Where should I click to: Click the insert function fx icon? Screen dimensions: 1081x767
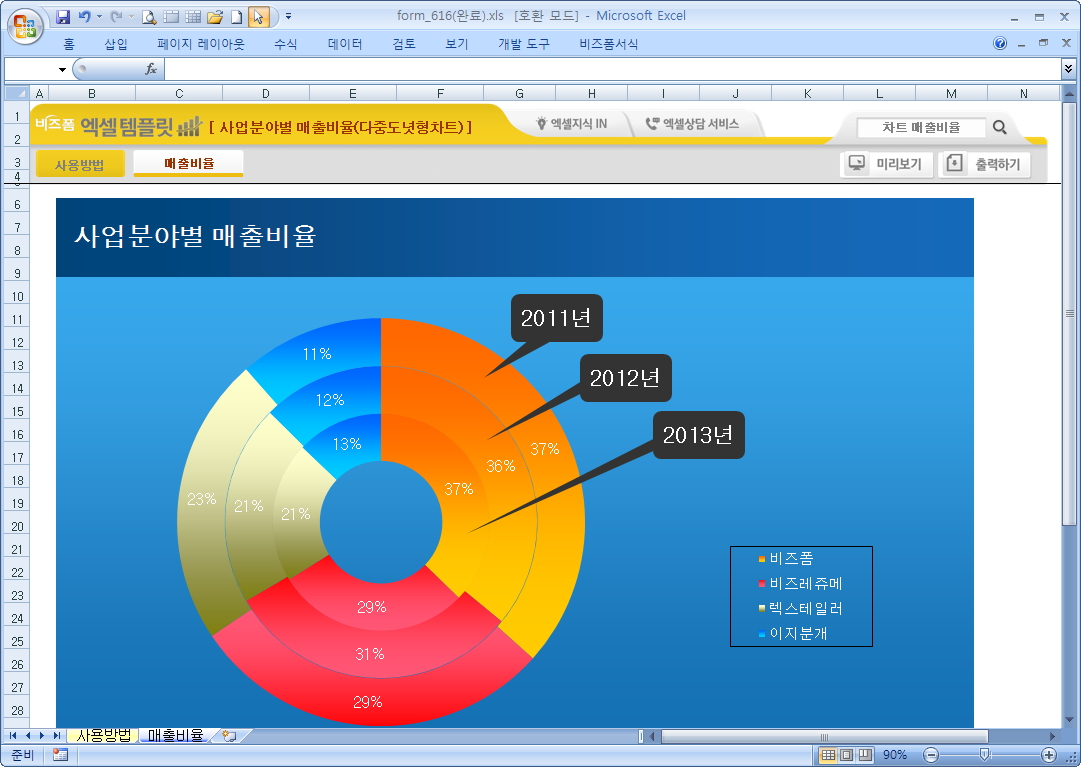152,69
